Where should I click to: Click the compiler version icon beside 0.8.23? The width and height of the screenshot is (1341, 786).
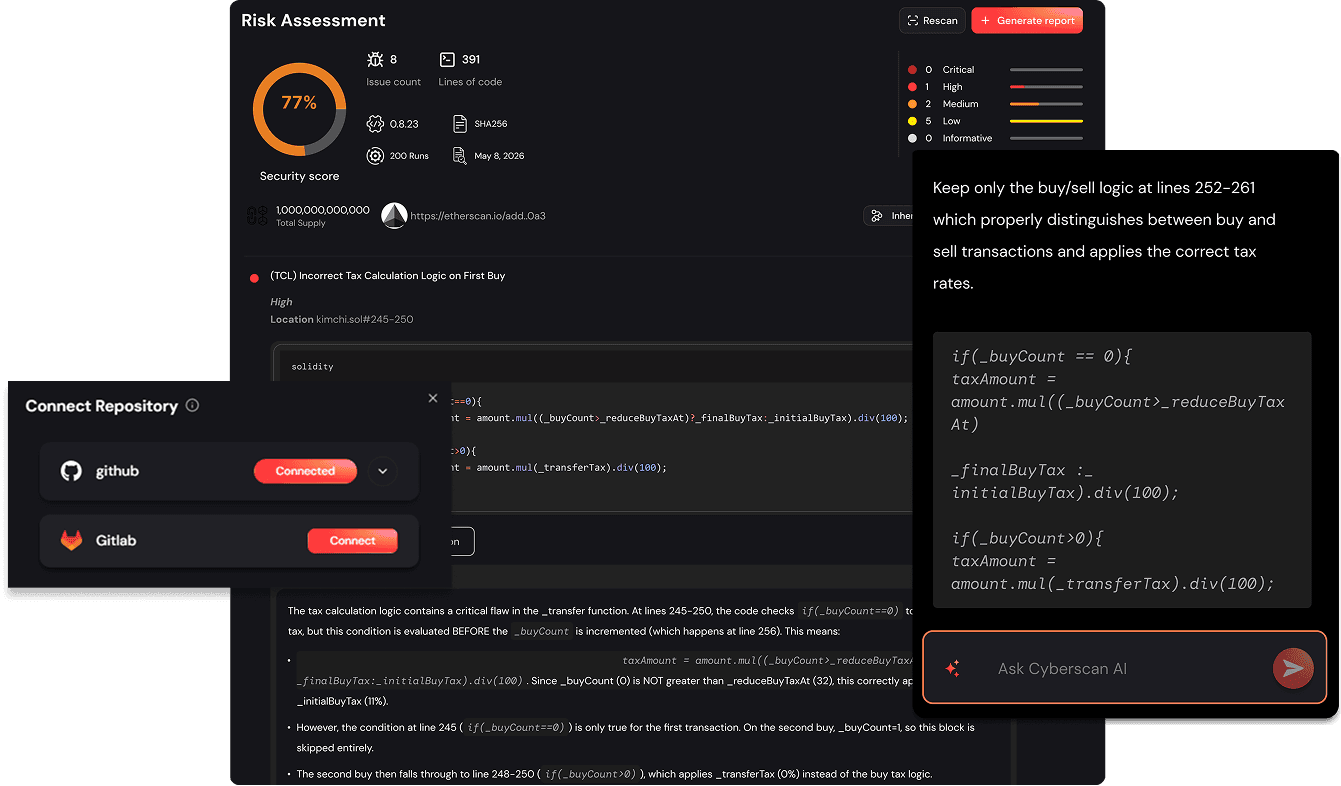click(x=375, y=124)
